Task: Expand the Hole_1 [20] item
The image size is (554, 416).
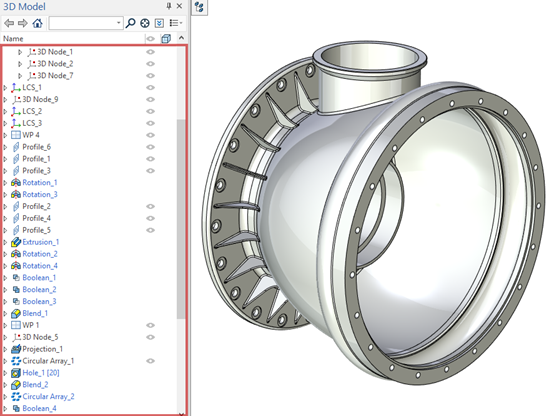Action: click(5, 373)
